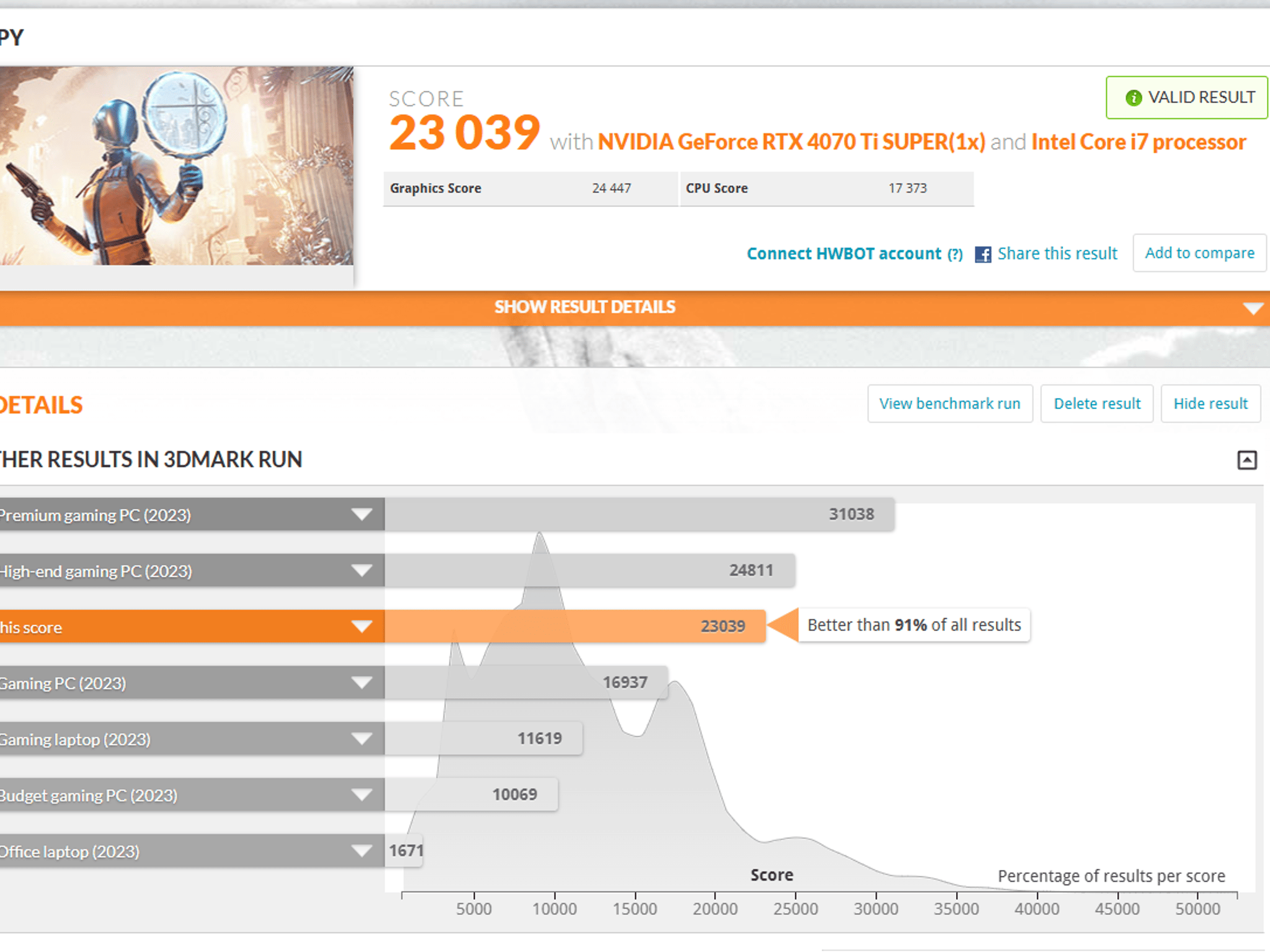Screen dimensions: 1270x952
Task: Click the CPU Score value 17 373
Action: tap(907, 188)
